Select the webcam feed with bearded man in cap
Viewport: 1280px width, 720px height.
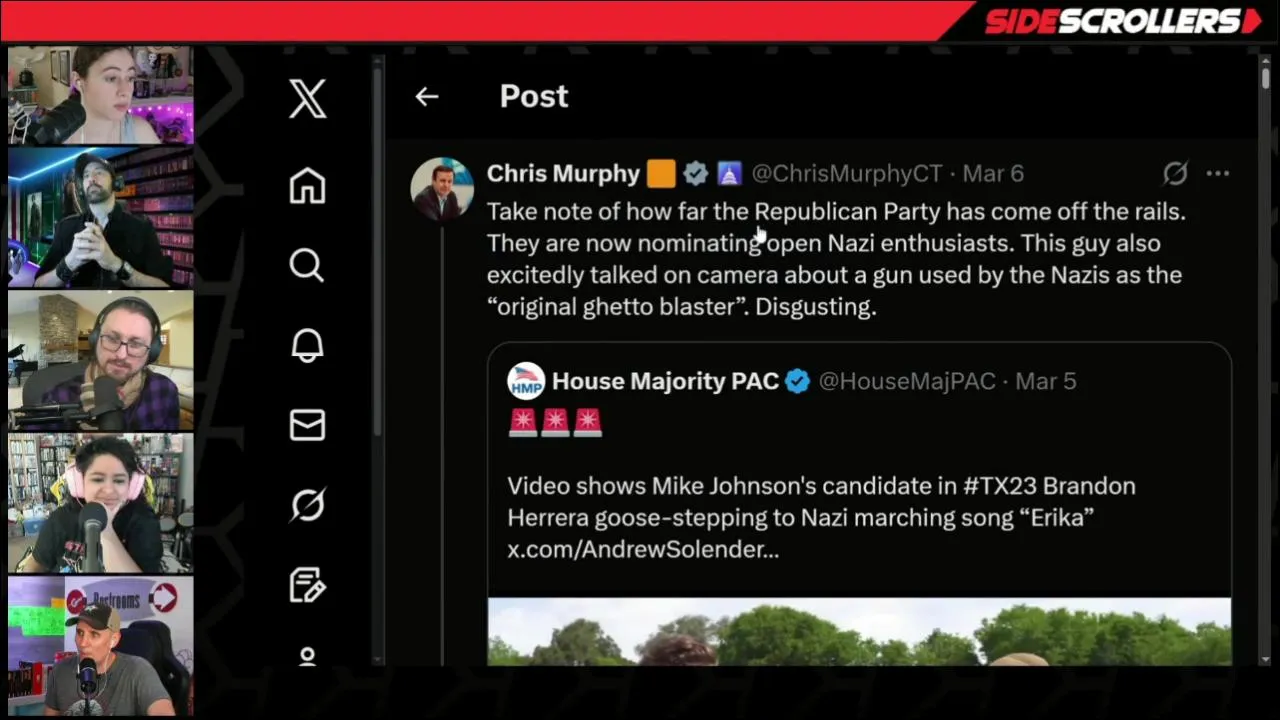(101, 218)
